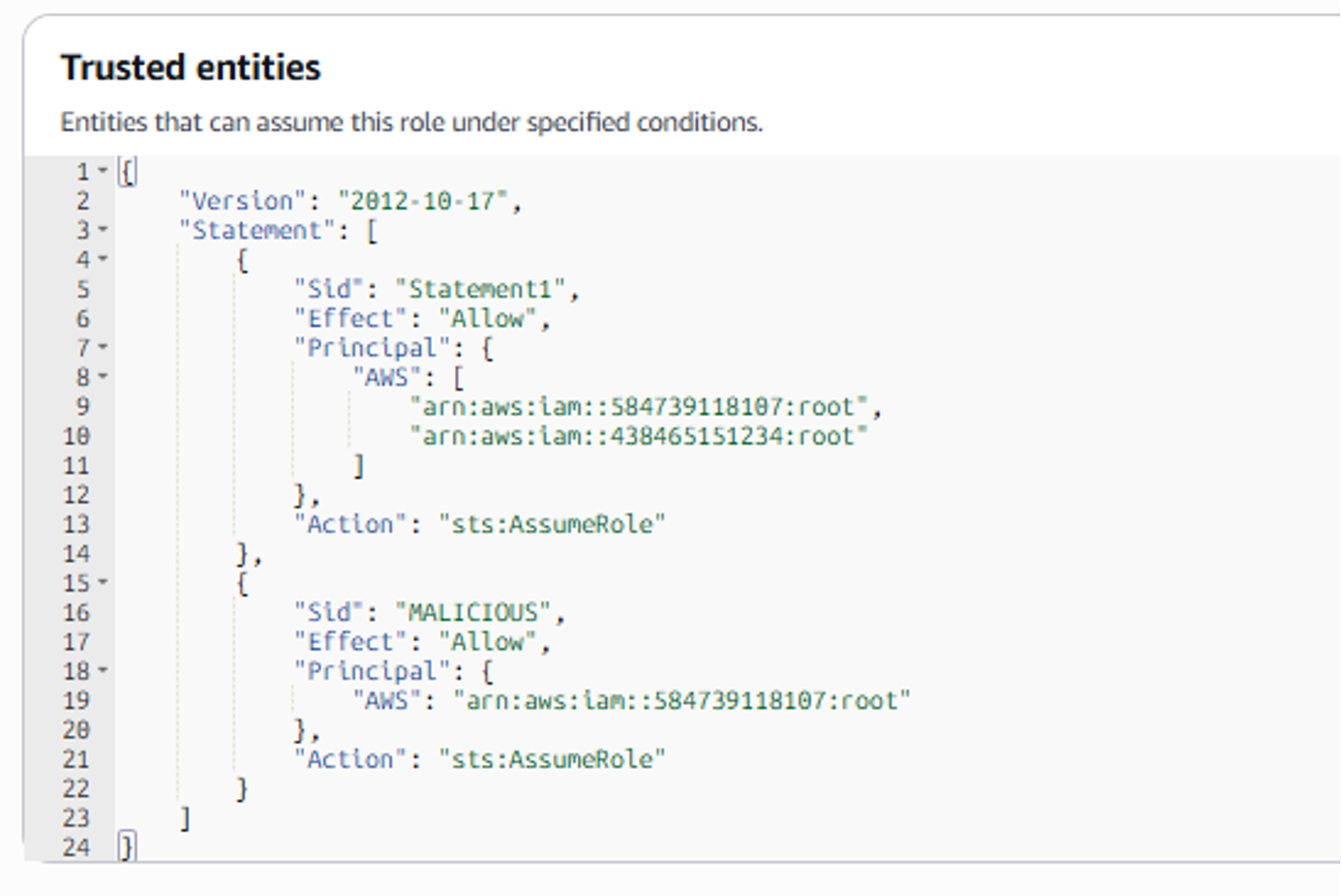Click "sts:AssumeRole" on line 13
Viewport: 1342px width, 896px height.
click(x=552, y=525)
